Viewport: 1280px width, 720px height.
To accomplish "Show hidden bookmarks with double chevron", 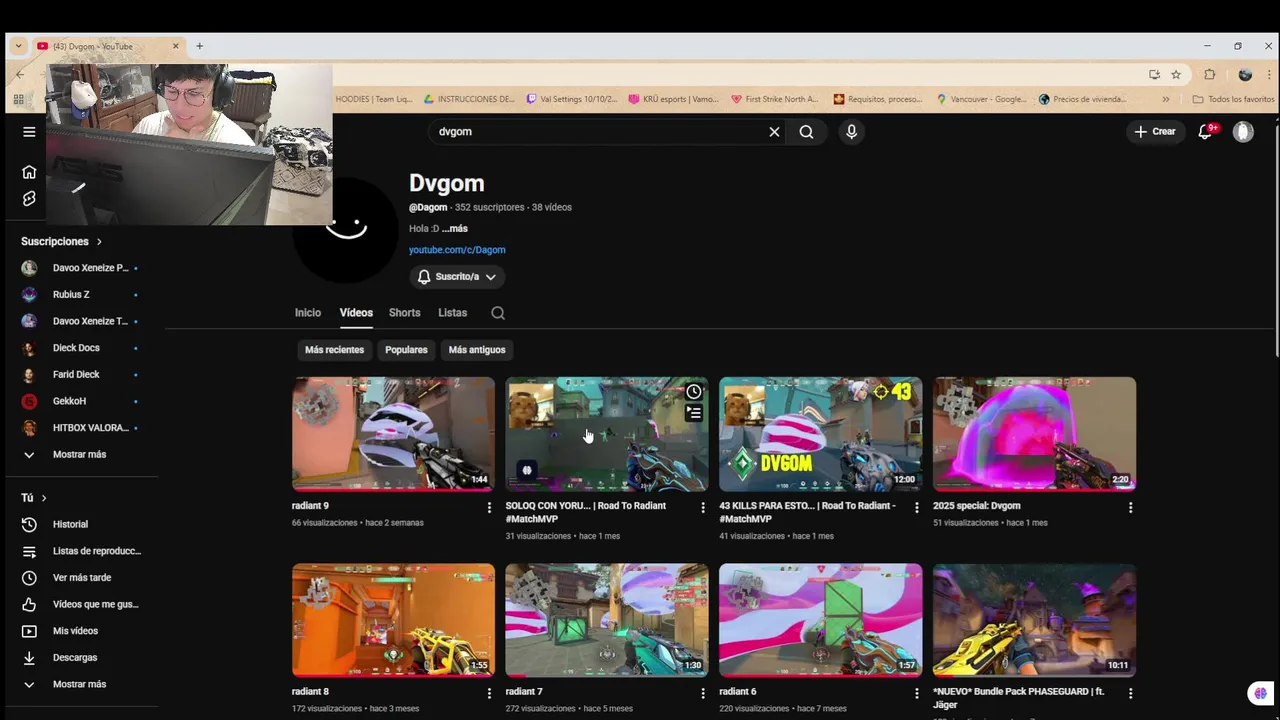I will [1165, 99].
